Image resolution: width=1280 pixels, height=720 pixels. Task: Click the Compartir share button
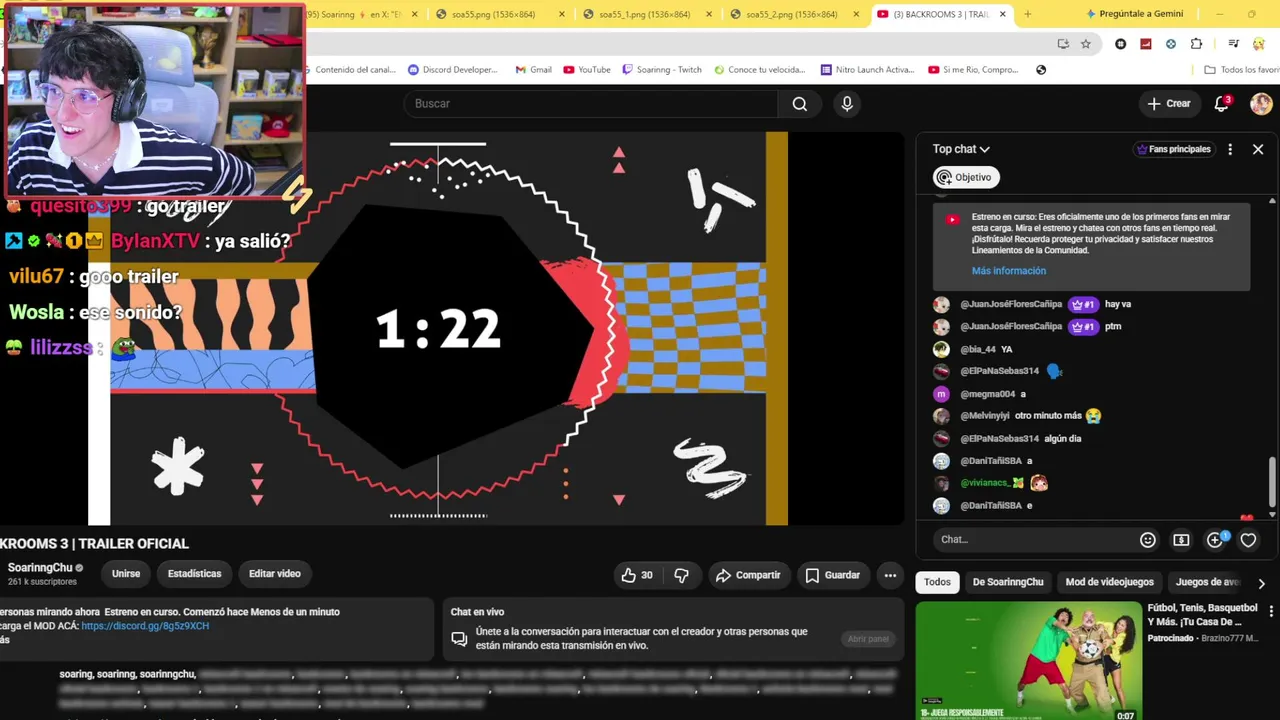pyautogui.click(x=748, y=575)
